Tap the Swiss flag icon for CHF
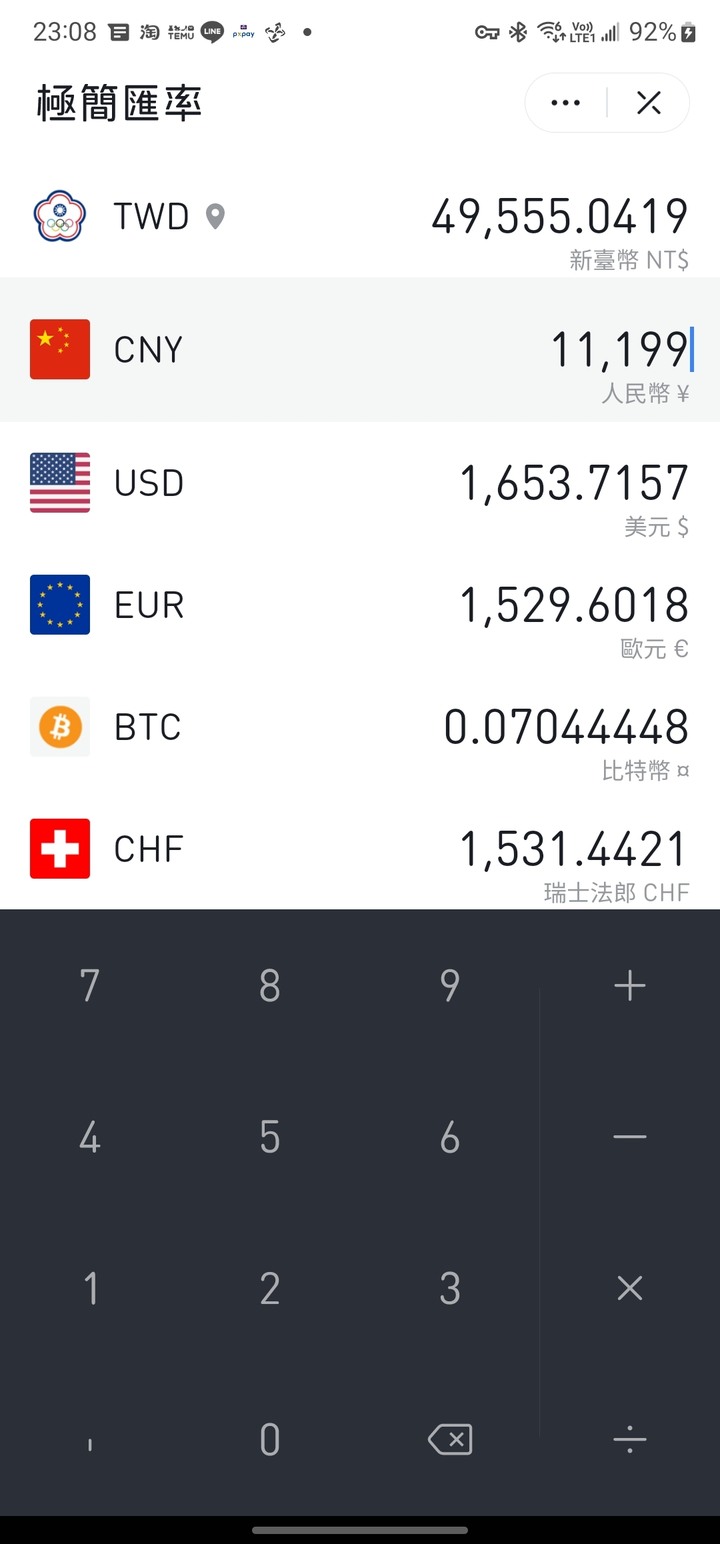Viewport: 720px width, 1544px height. (x=60, y=848)
